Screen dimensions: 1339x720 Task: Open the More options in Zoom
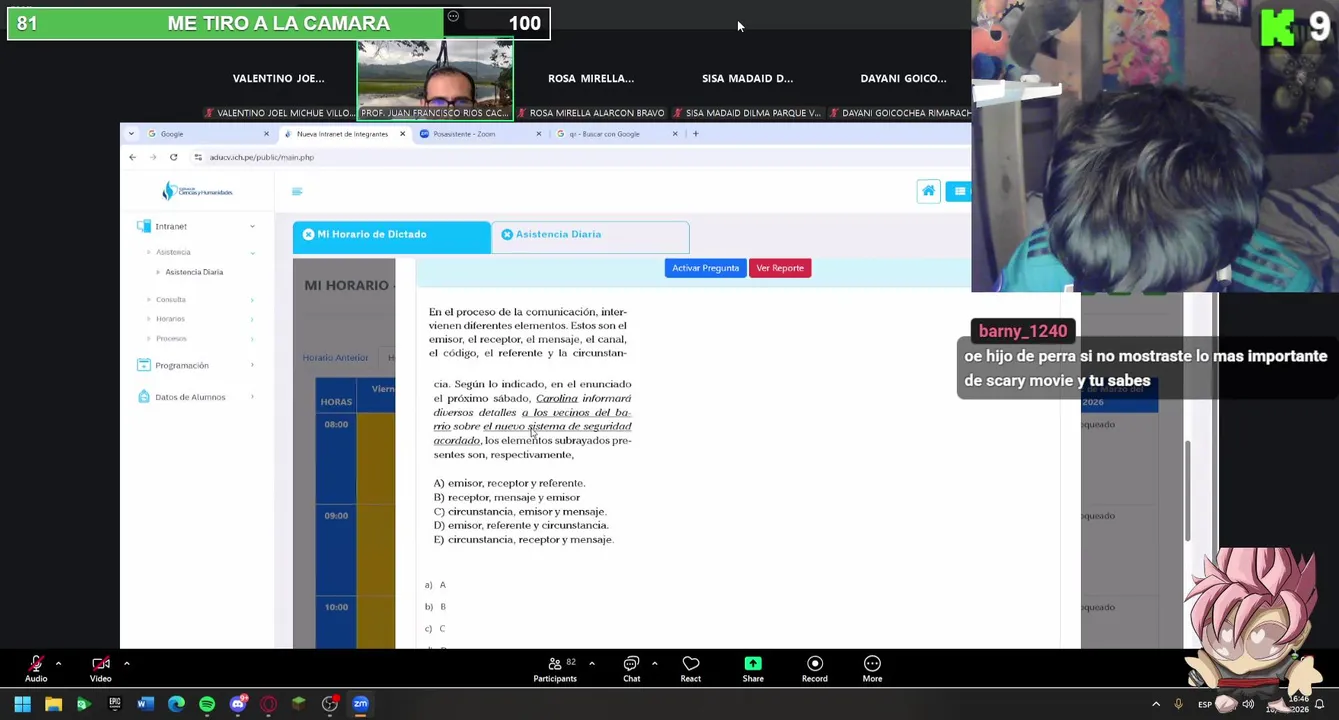click(x=872, y=669)
